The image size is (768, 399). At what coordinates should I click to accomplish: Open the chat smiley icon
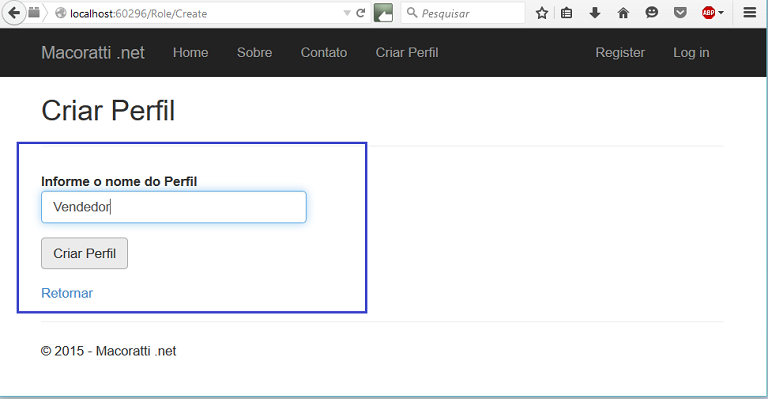coord(651,13)
